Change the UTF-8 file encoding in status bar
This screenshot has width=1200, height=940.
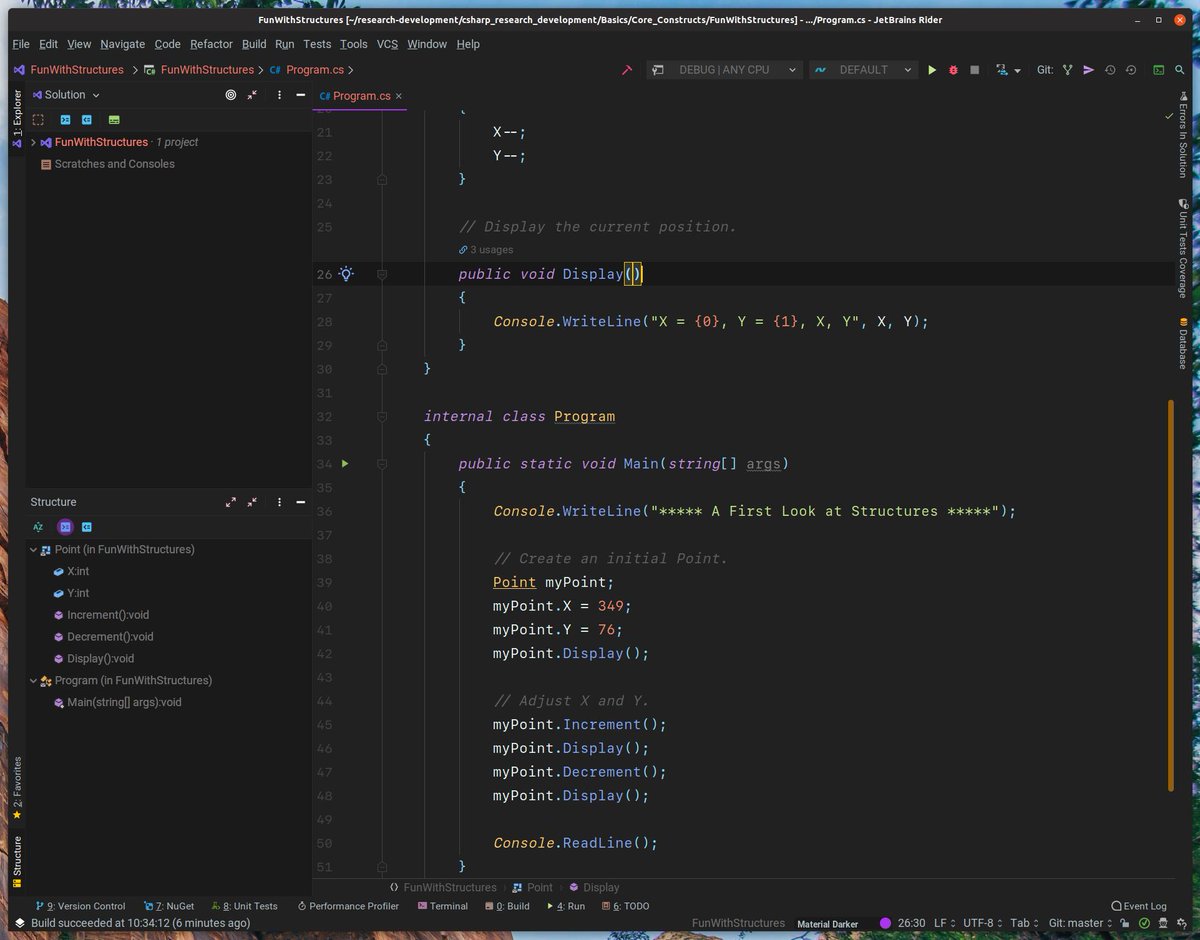(x=983, y=923)
